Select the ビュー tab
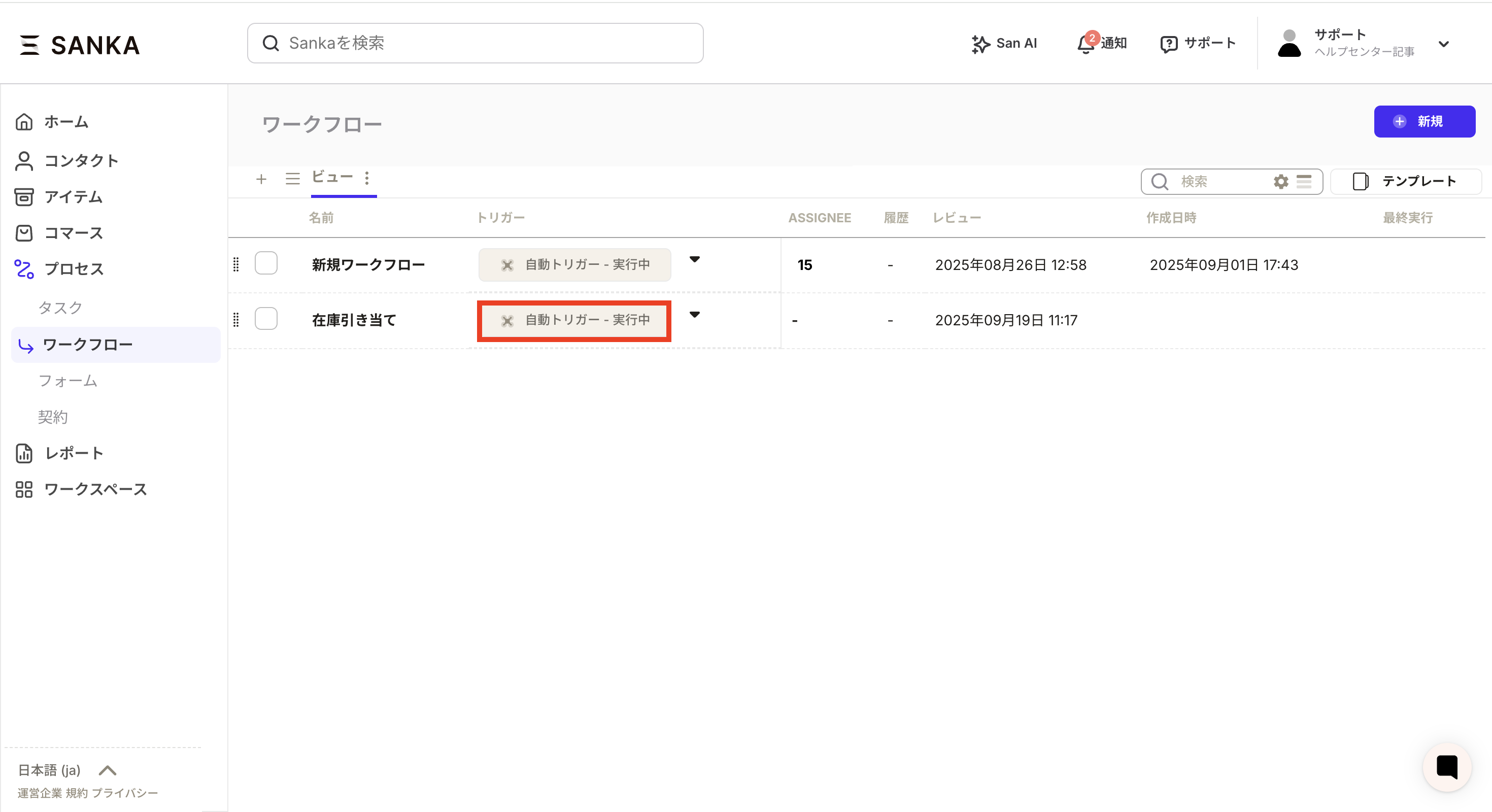This screenshot has height=812, width=1492. point(332,177)
